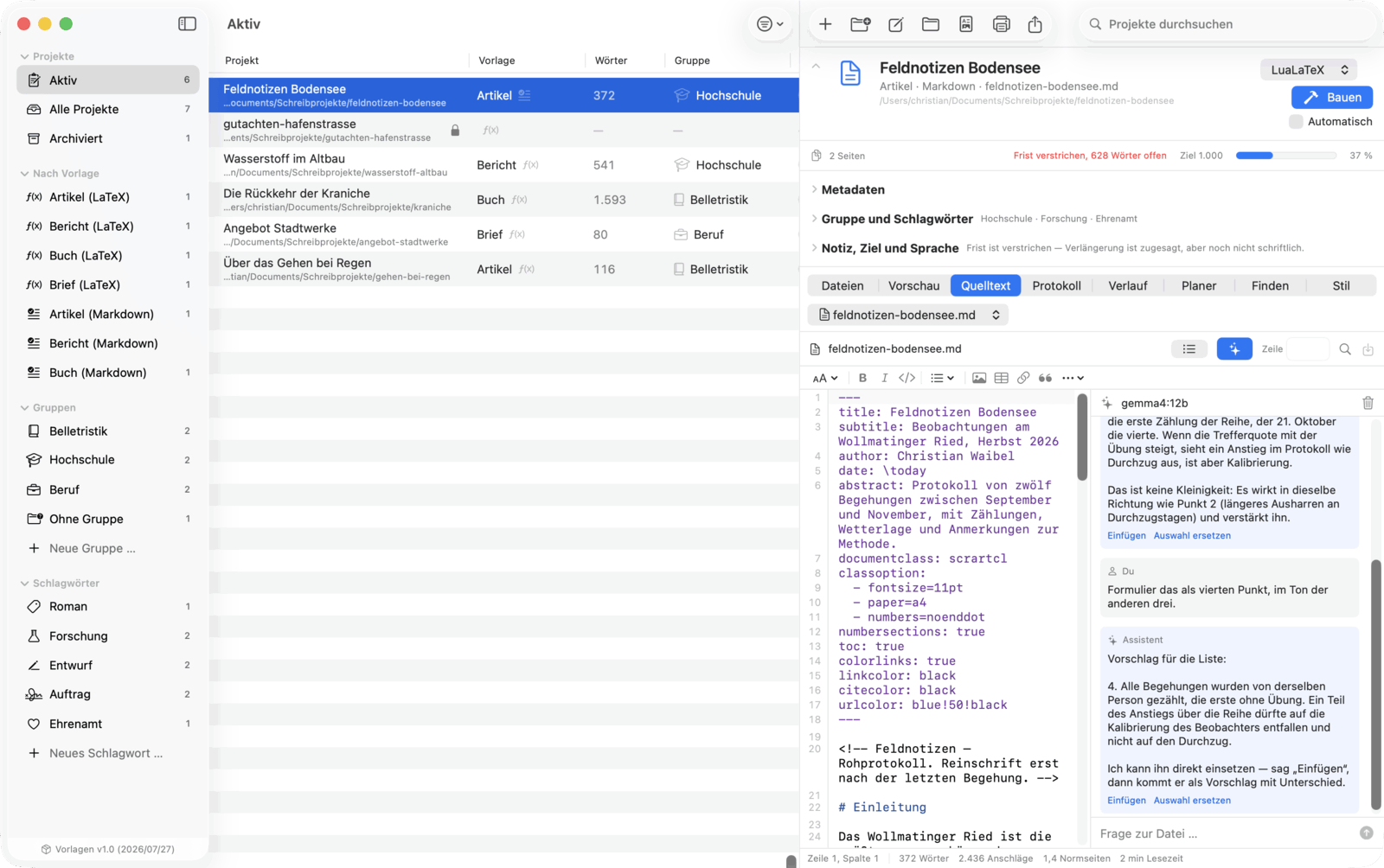Screen dimensions: 1384x868
Task: Open the feldnotizen-bodensee.md file selector
Action: (x=907, y=315)
